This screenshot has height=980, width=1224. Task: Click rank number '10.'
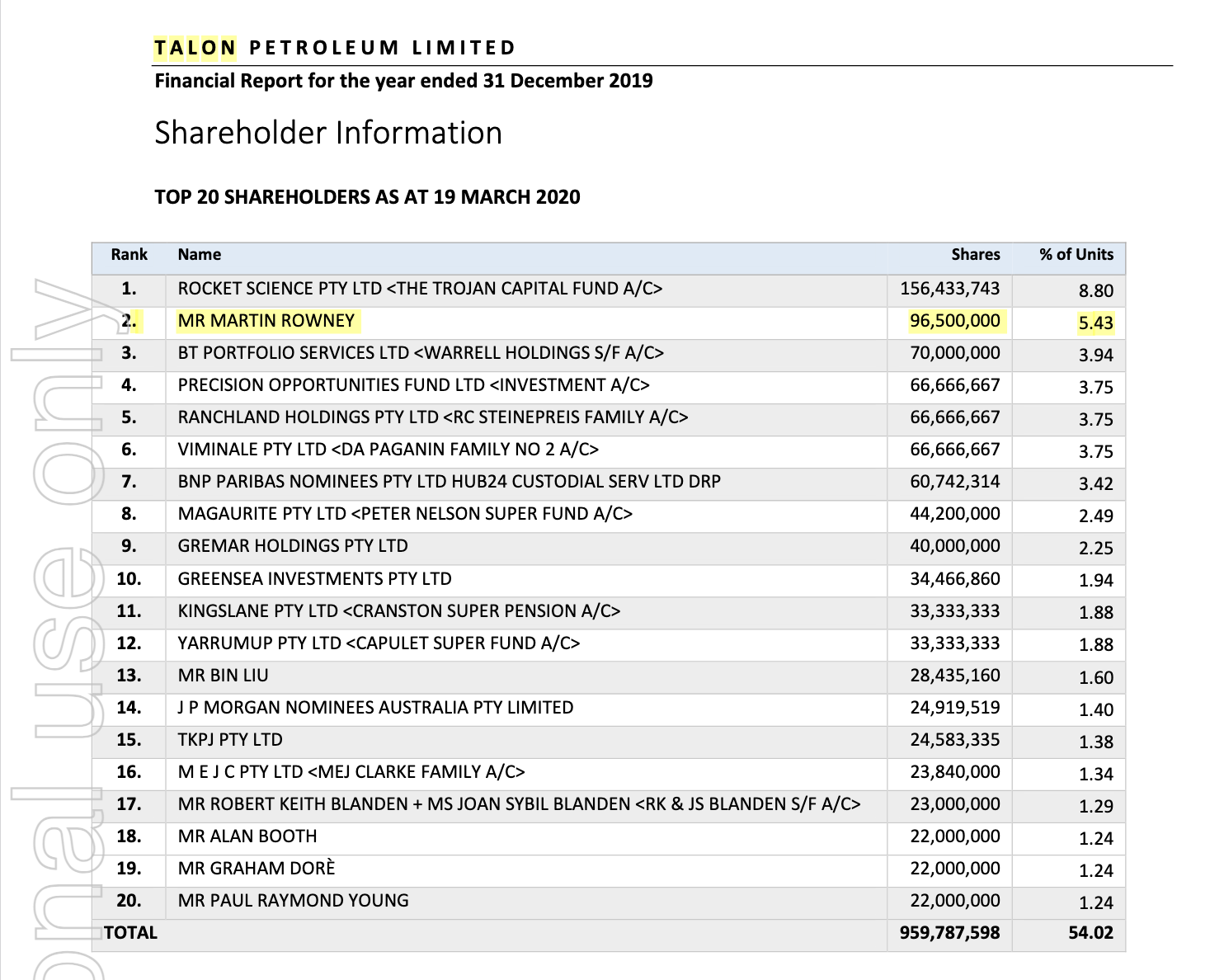point(129,579)
